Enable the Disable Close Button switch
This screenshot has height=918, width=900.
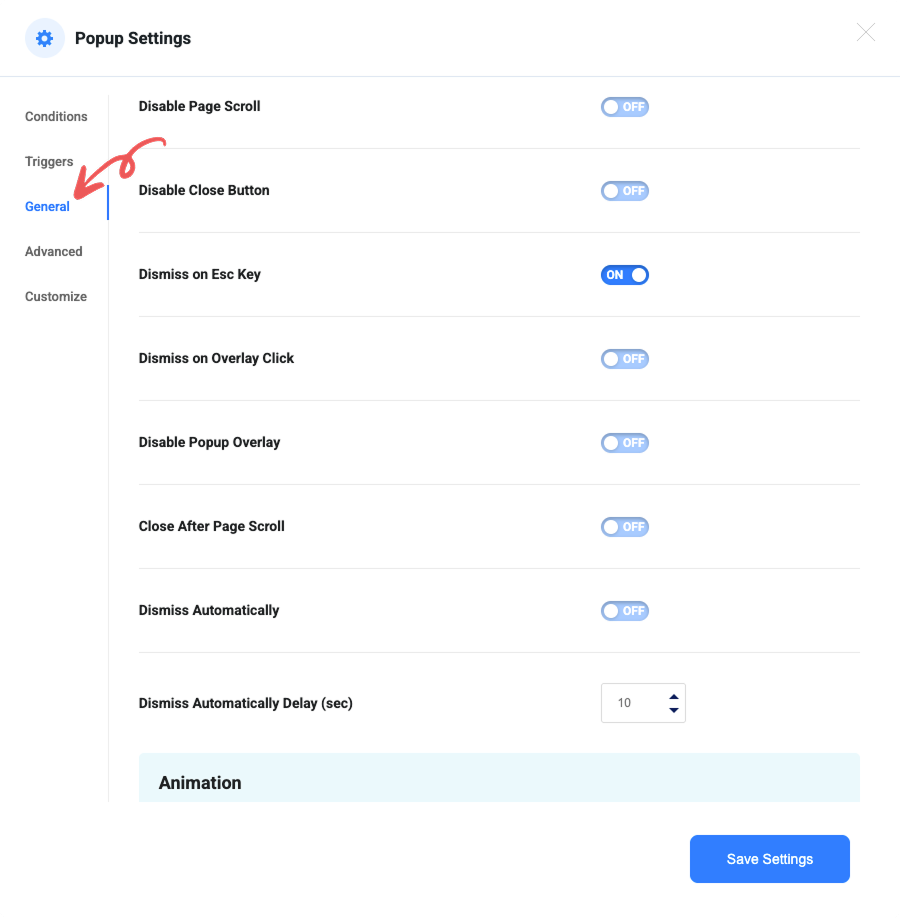pos(624,191)
